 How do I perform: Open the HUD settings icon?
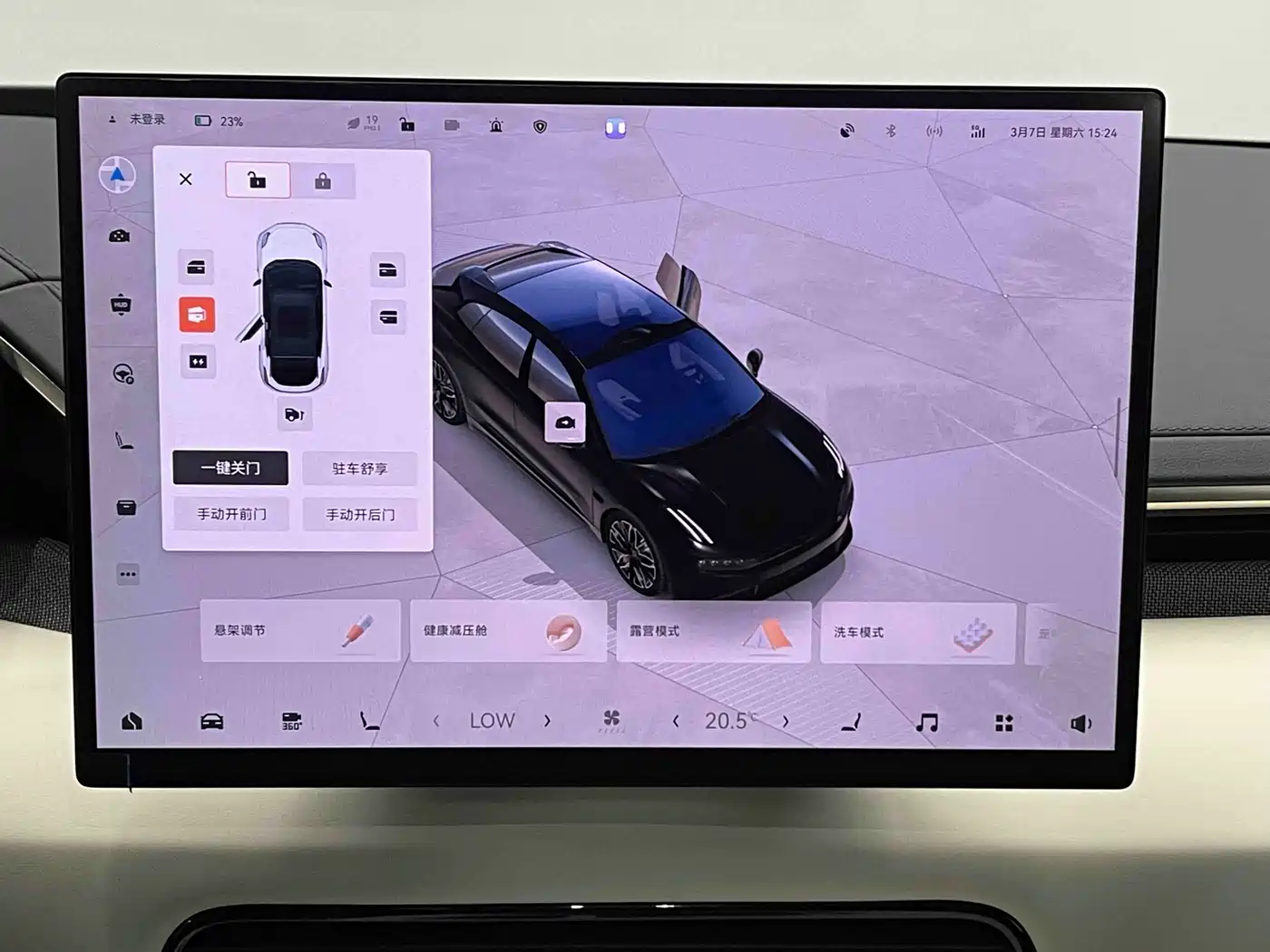121,306
